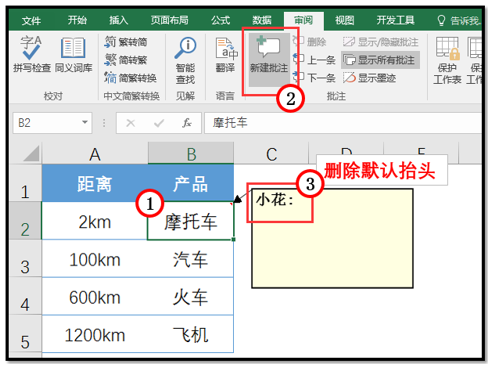Select row 1 header
489x366 pixels.
pyautogui.click(x=25, y=183)
